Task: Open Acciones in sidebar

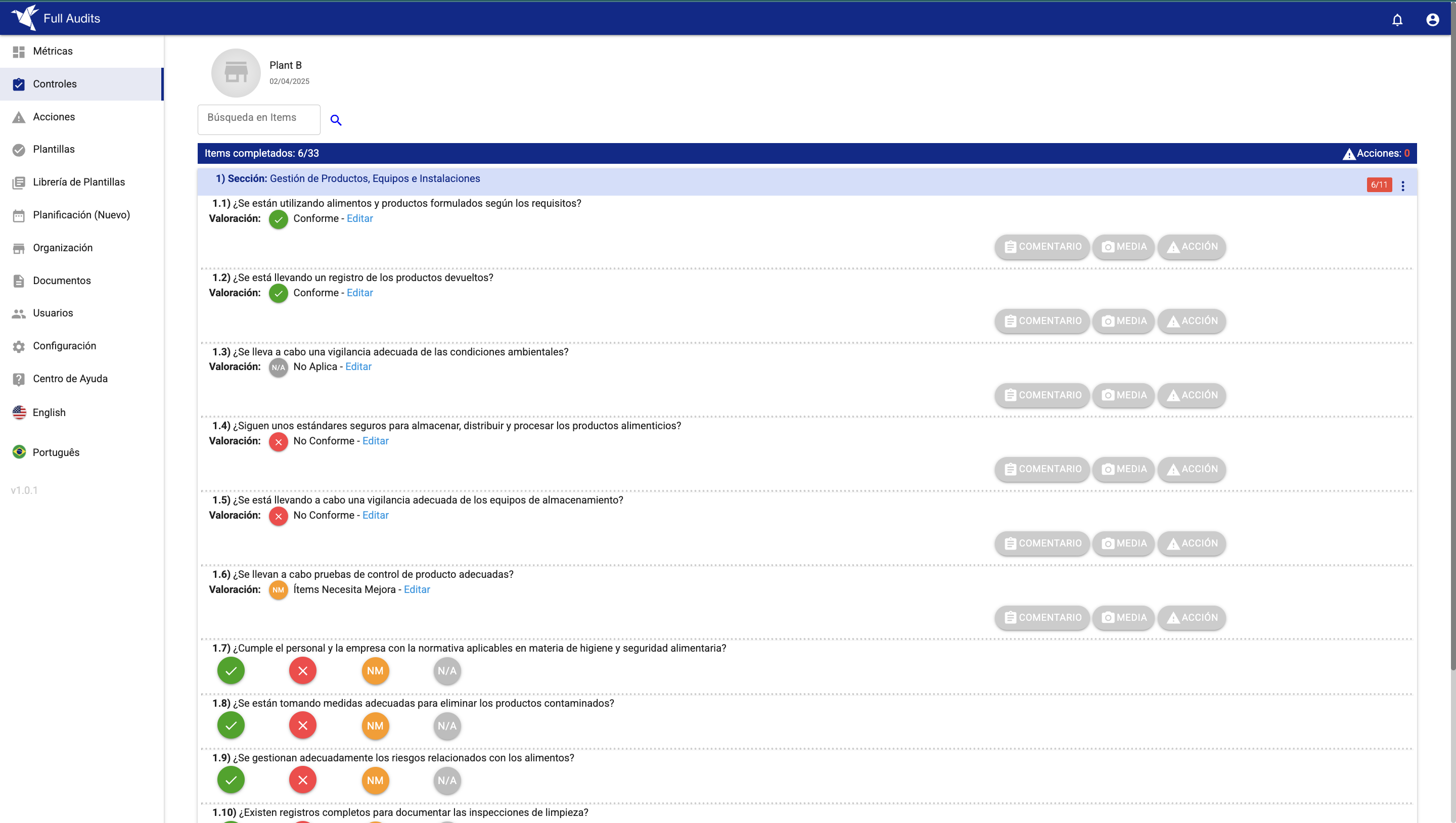Action: coord(82,117)
